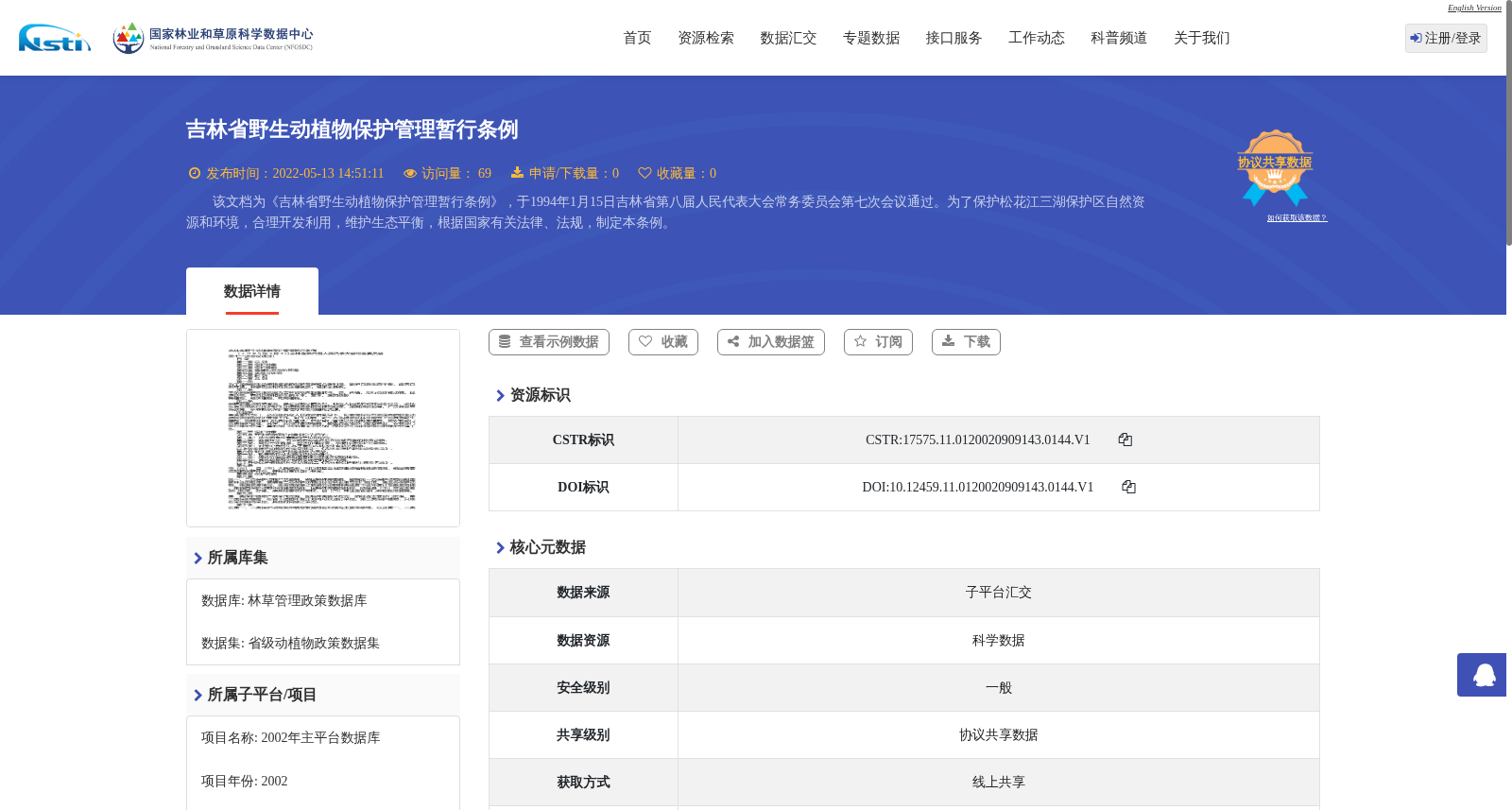Click the 协议共享数据 badge icon
The image size is (1512, 810).
[x=1275, y=167]
